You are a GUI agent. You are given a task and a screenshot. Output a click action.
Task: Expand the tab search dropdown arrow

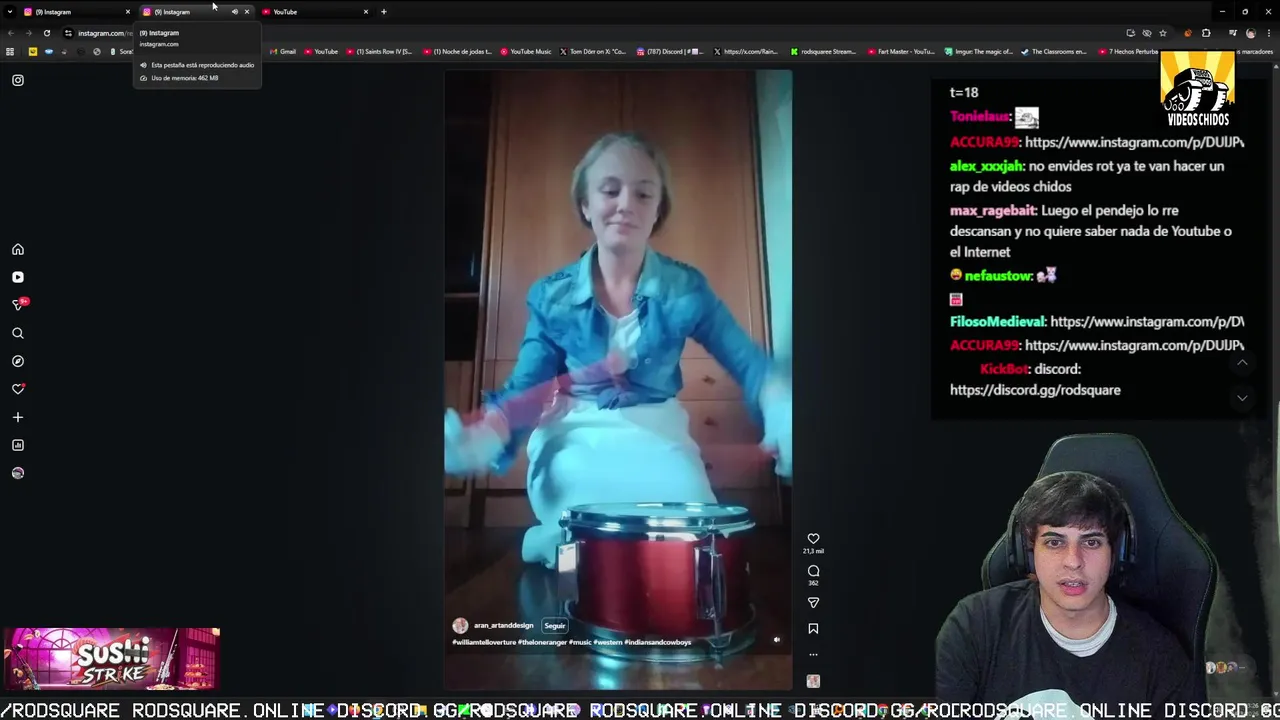10,12
